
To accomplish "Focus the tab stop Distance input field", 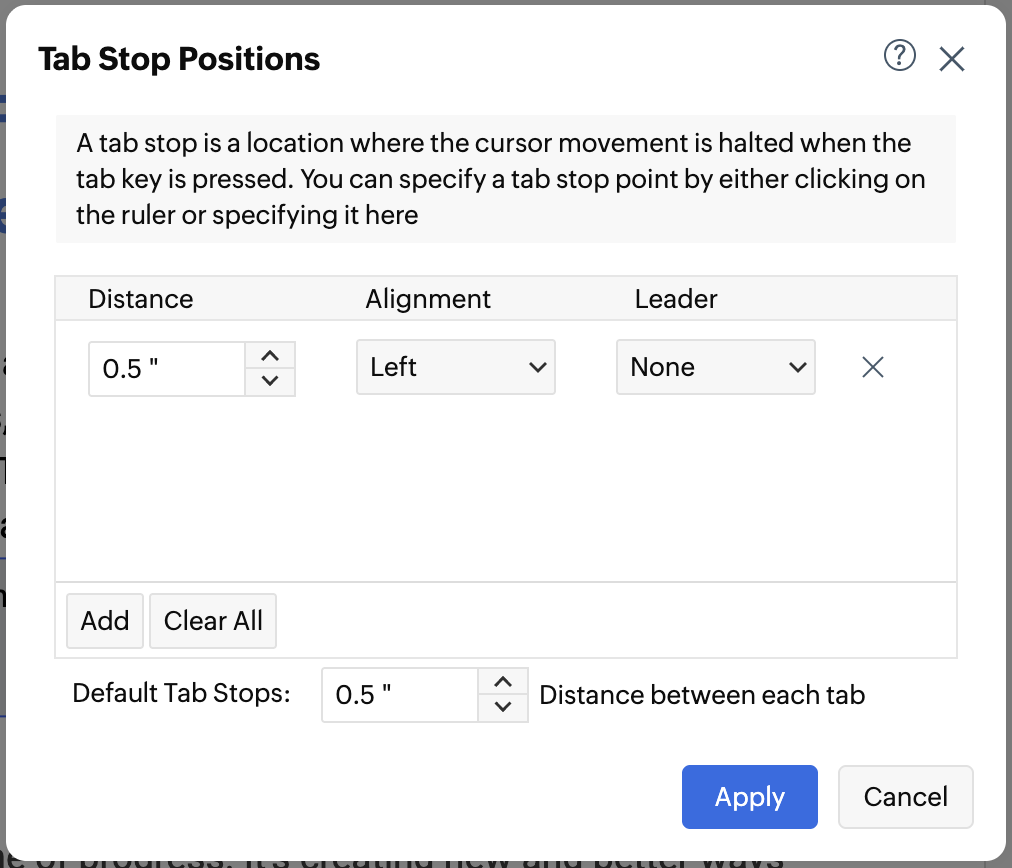I will [x=167, y=369].
